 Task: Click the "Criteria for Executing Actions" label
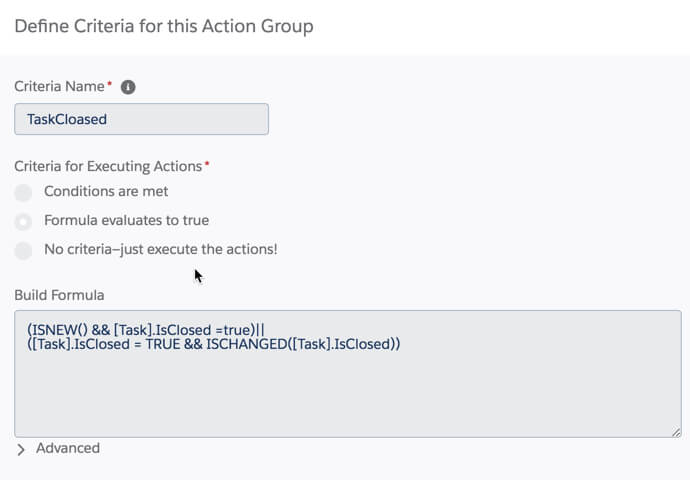click(x=108, y=164)
